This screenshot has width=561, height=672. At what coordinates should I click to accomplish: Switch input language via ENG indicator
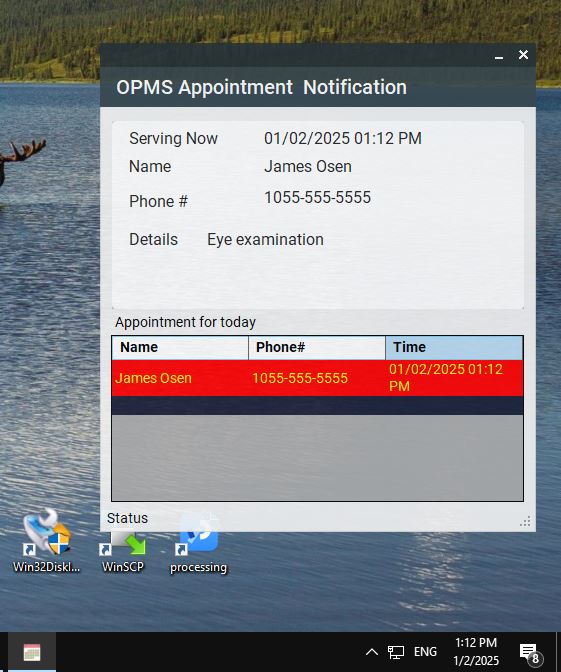click(425, 652)
